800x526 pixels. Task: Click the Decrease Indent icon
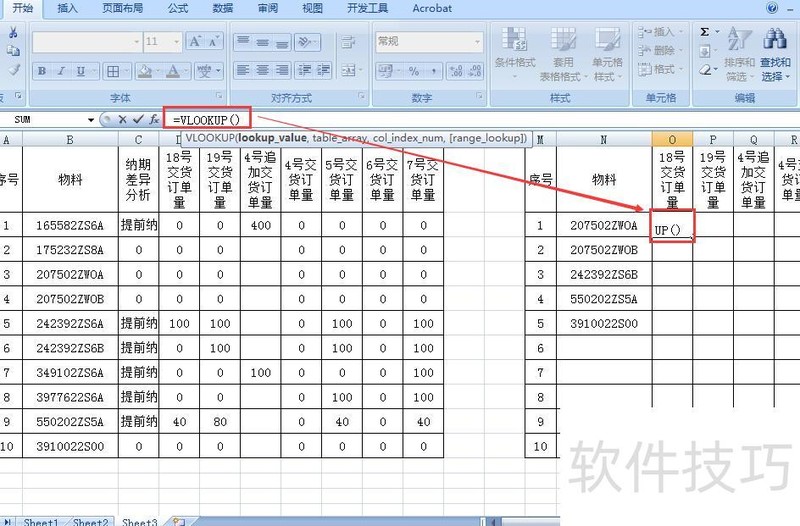[x=305, y=70]
